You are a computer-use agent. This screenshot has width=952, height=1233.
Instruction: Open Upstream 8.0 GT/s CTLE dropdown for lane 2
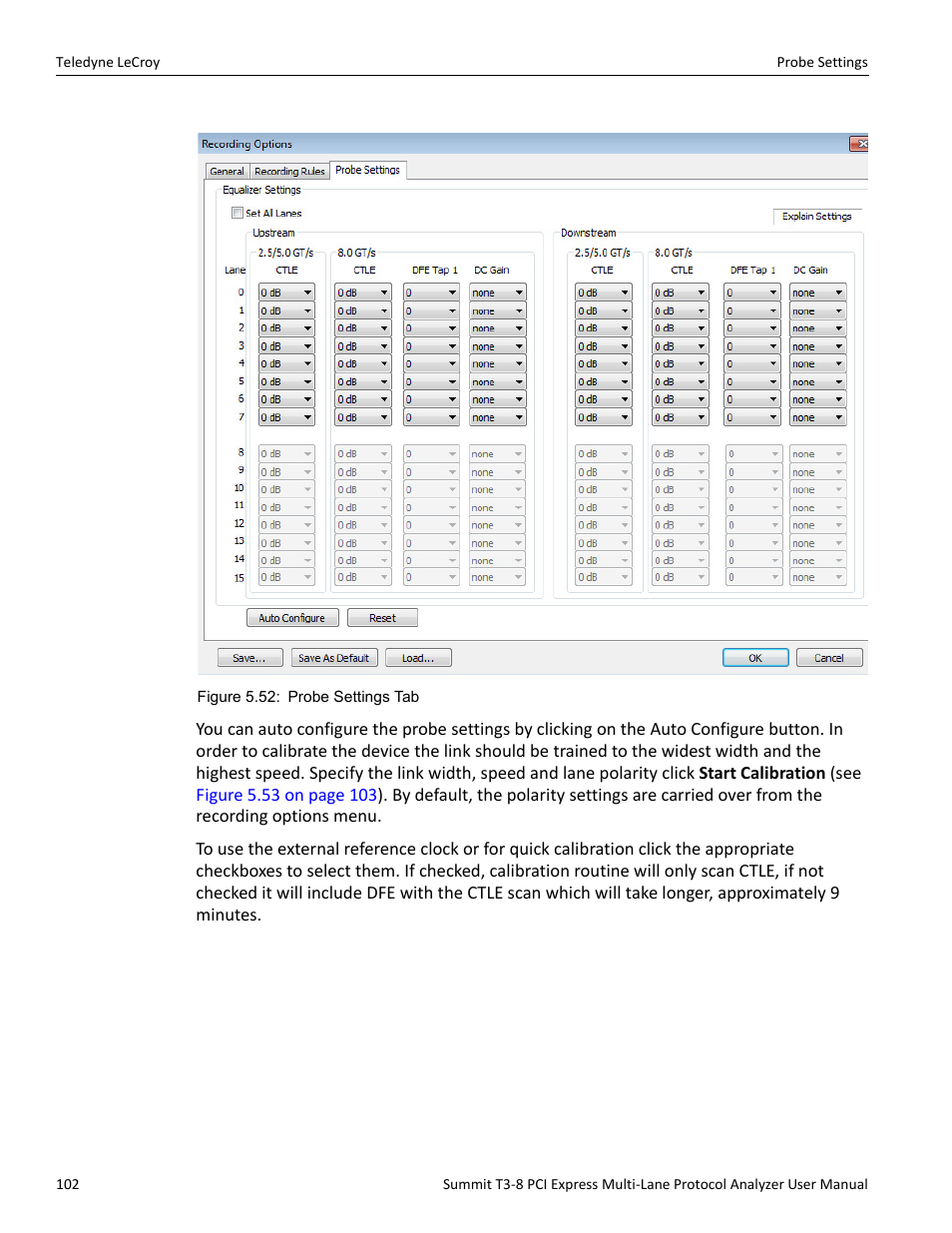[363, 327]
